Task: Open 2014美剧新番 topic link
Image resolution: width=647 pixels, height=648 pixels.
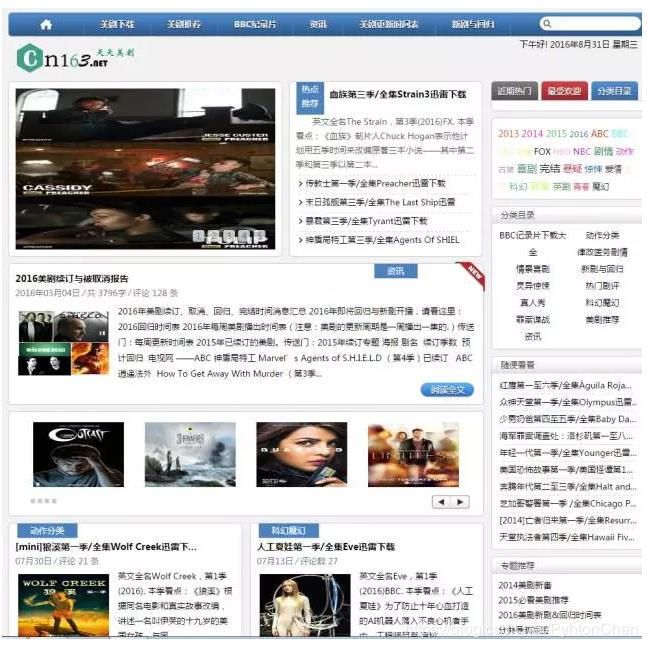Action: [x=525, y=586]
